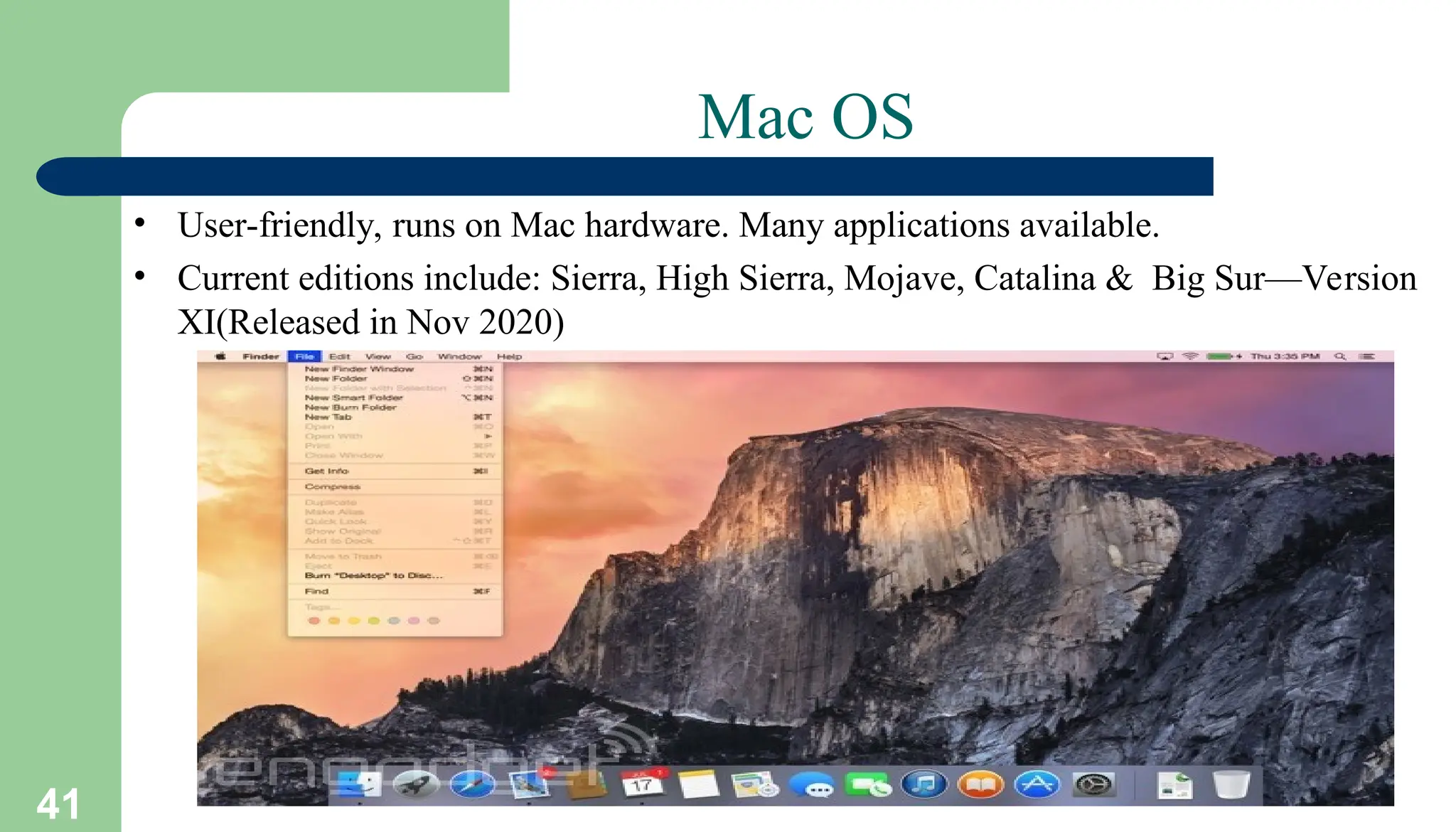
Task: Open document stack in Dock
Action: pyautogui.click(x=1175, y=785)
